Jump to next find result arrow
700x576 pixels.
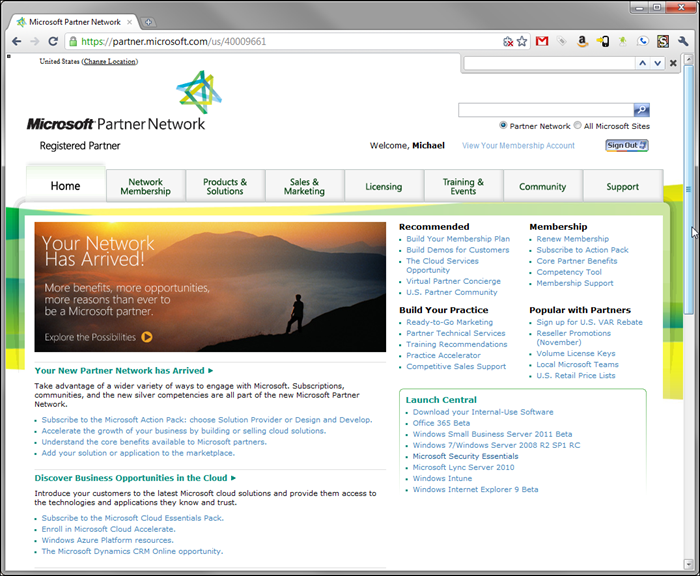point(657,63)
